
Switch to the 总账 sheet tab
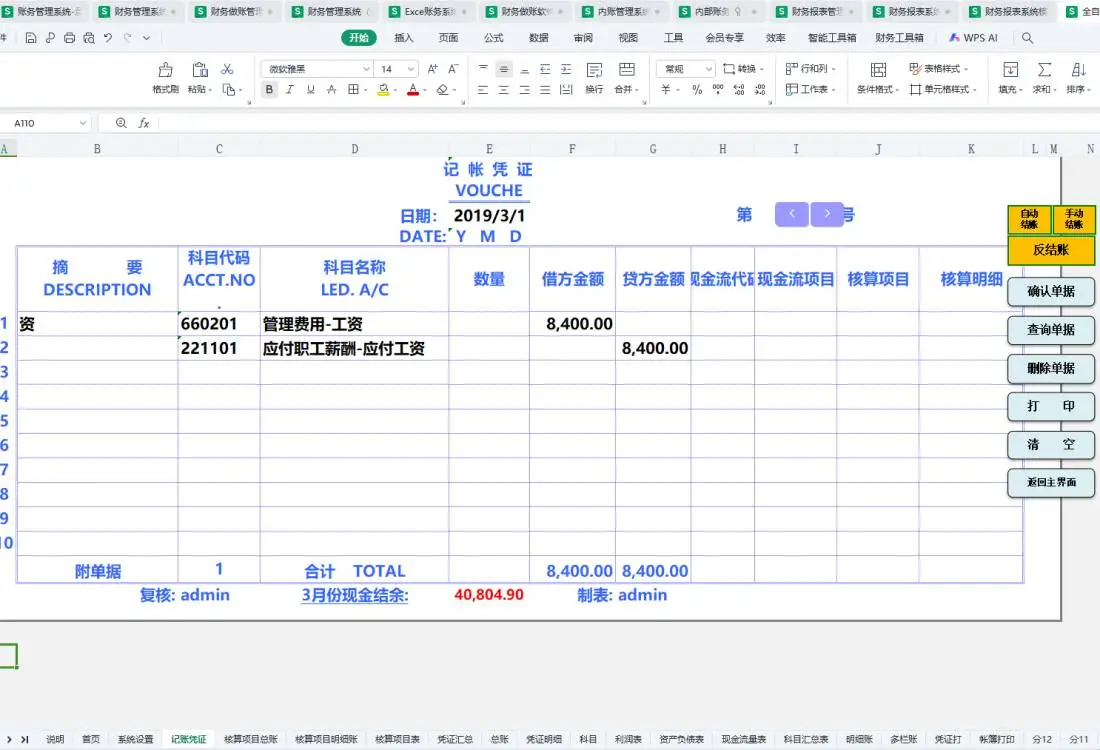click(499, 740)
